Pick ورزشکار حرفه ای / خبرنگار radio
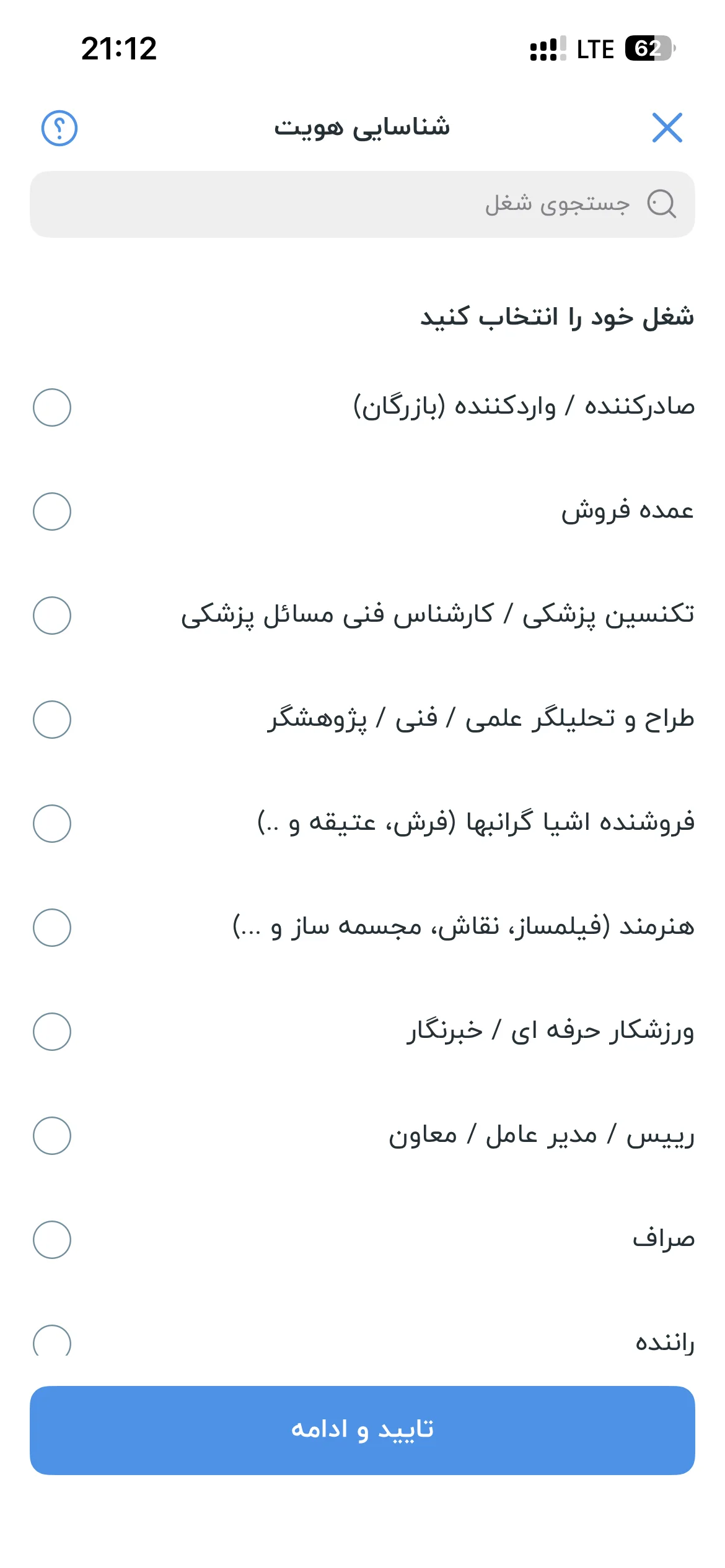Image resolution: width=725 pixels, height=1568 pixels. click(52, 1032)
